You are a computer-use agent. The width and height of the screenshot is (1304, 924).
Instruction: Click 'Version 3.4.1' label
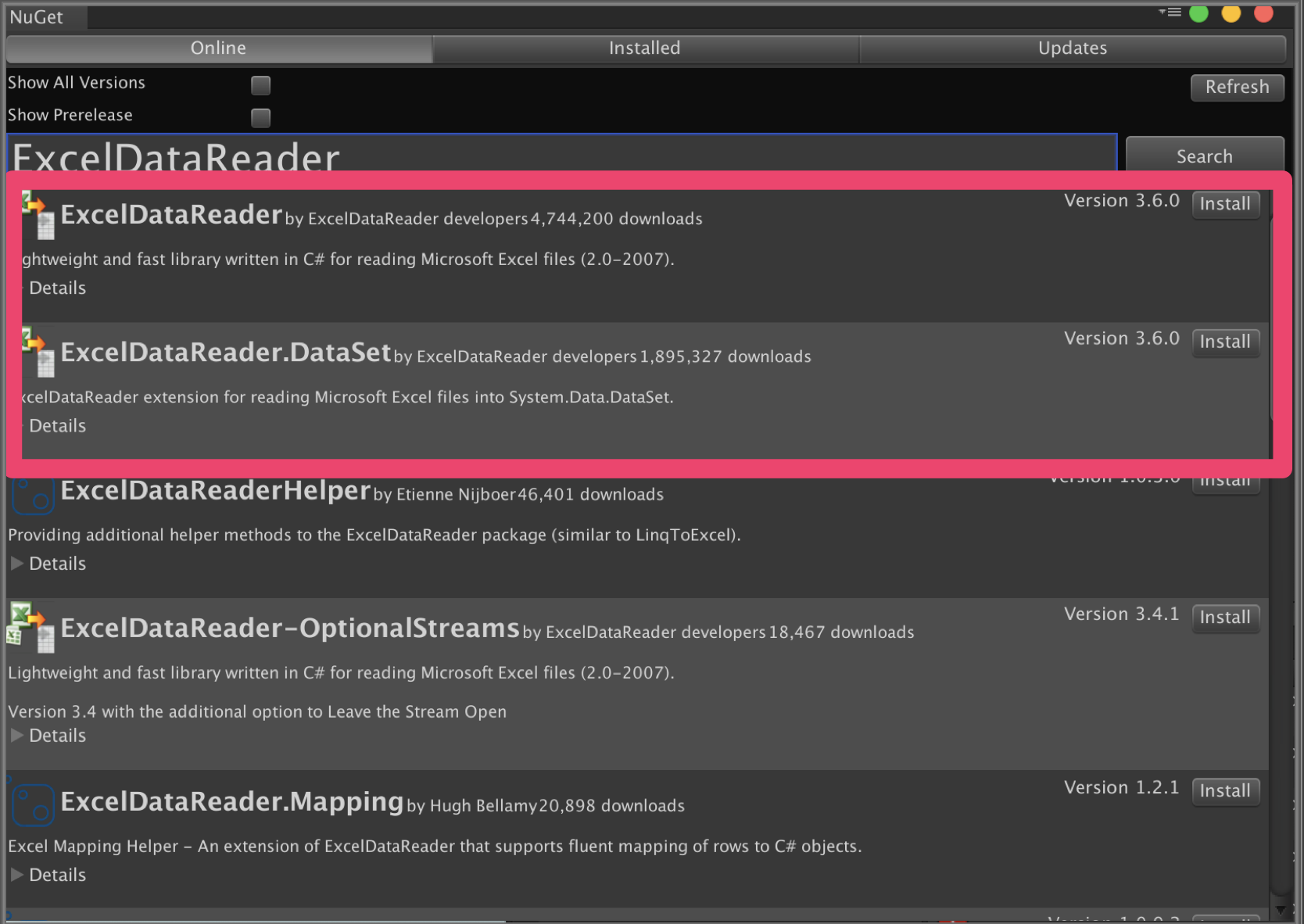[x=1121, y=614]
